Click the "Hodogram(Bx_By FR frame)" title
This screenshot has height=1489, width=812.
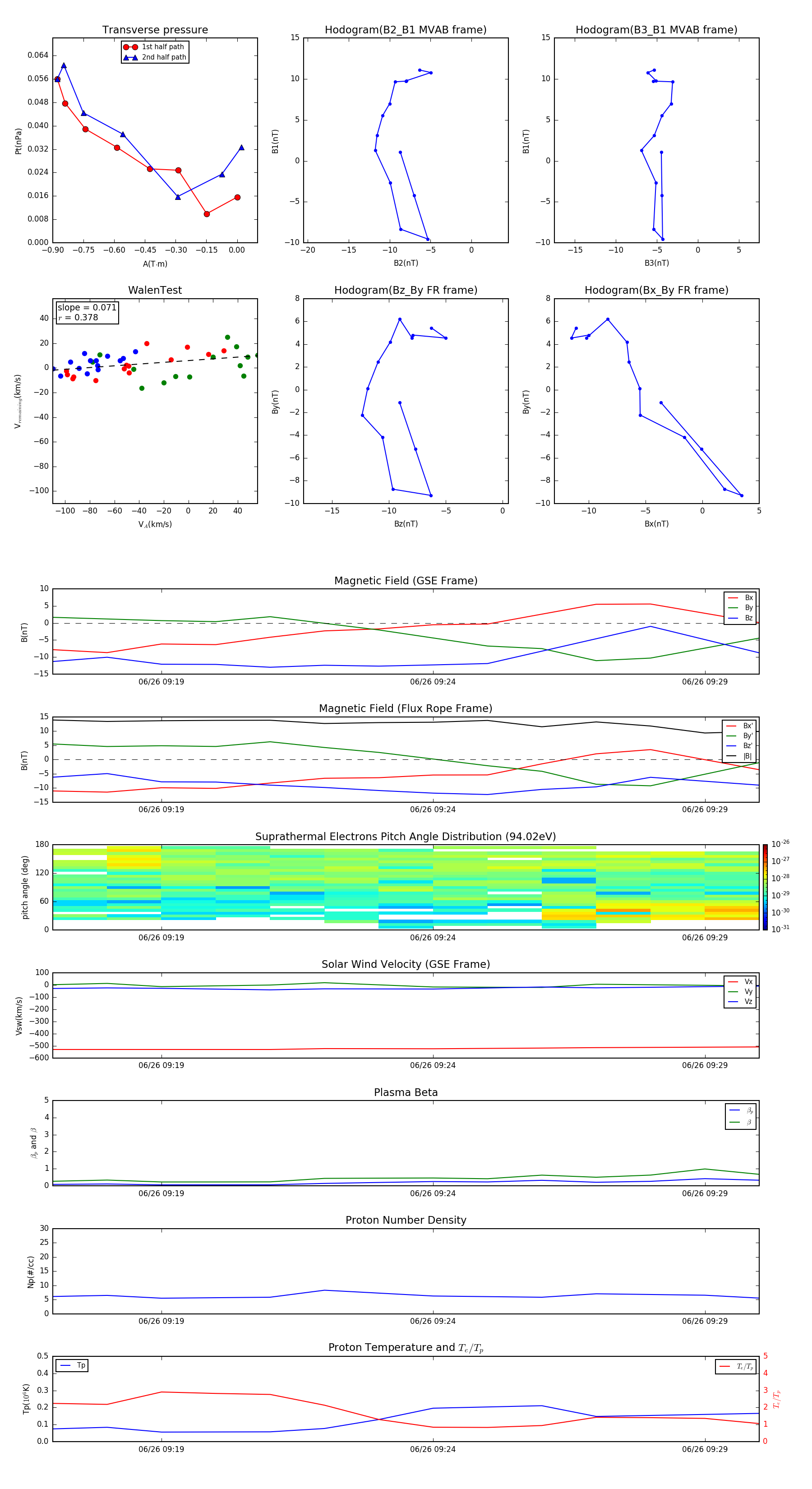tap(656, 290)
